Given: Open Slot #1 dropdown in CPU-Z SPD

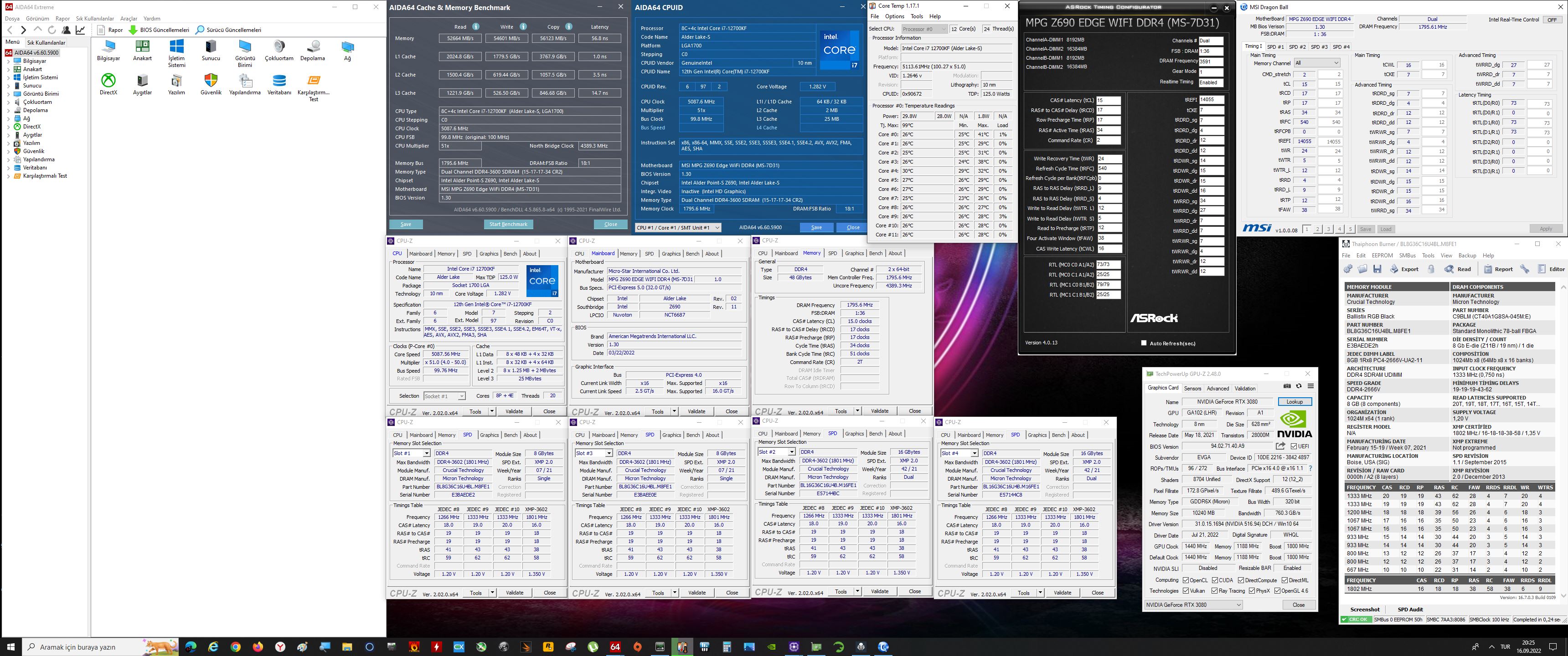Looking at the screenshot, I should click(x=412, y=453).
